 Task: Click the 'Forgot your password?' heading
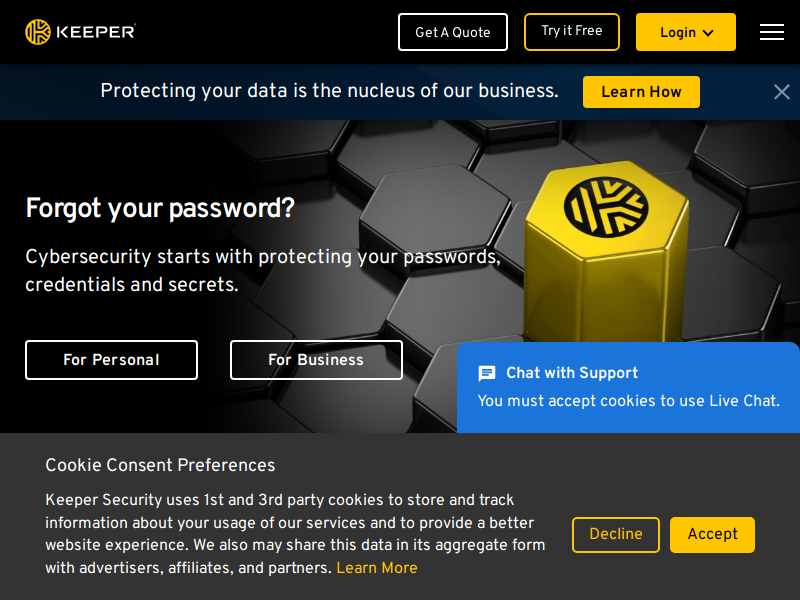click(x=160, y=208)
